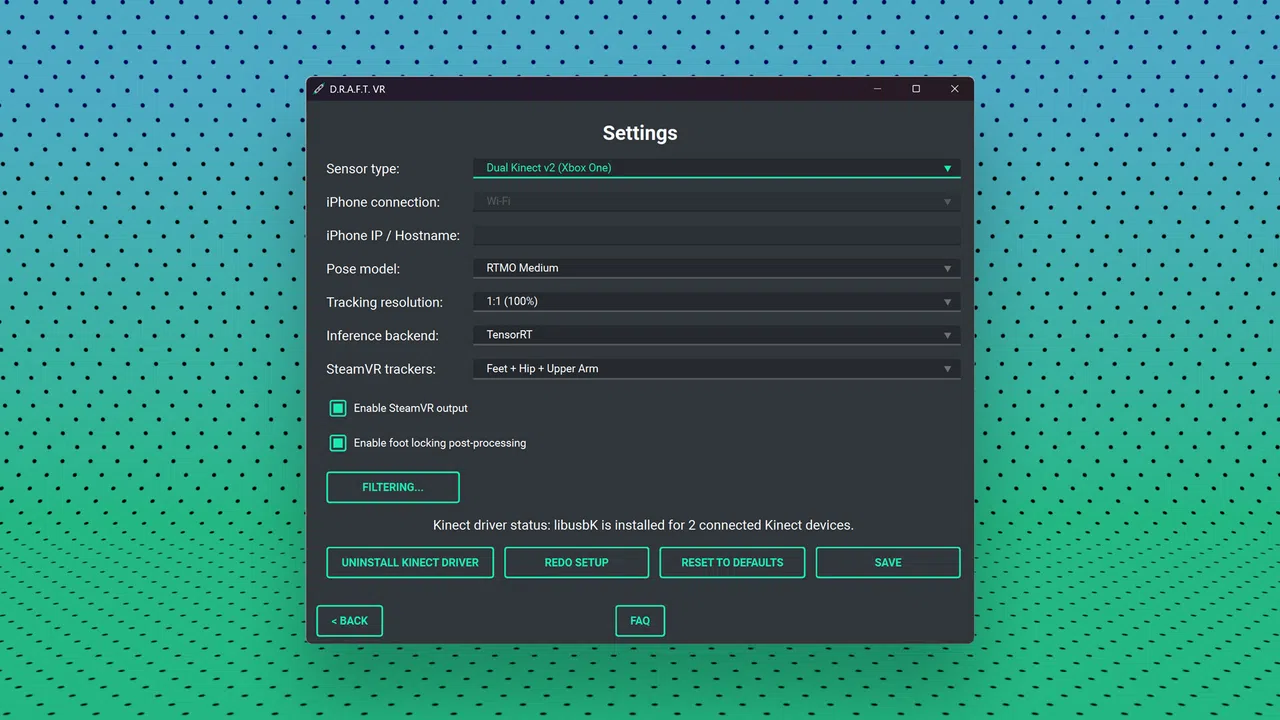The image size is (1280, 720).
Task: Click the Tracking resolution label
Action: (x=384, y=302)
